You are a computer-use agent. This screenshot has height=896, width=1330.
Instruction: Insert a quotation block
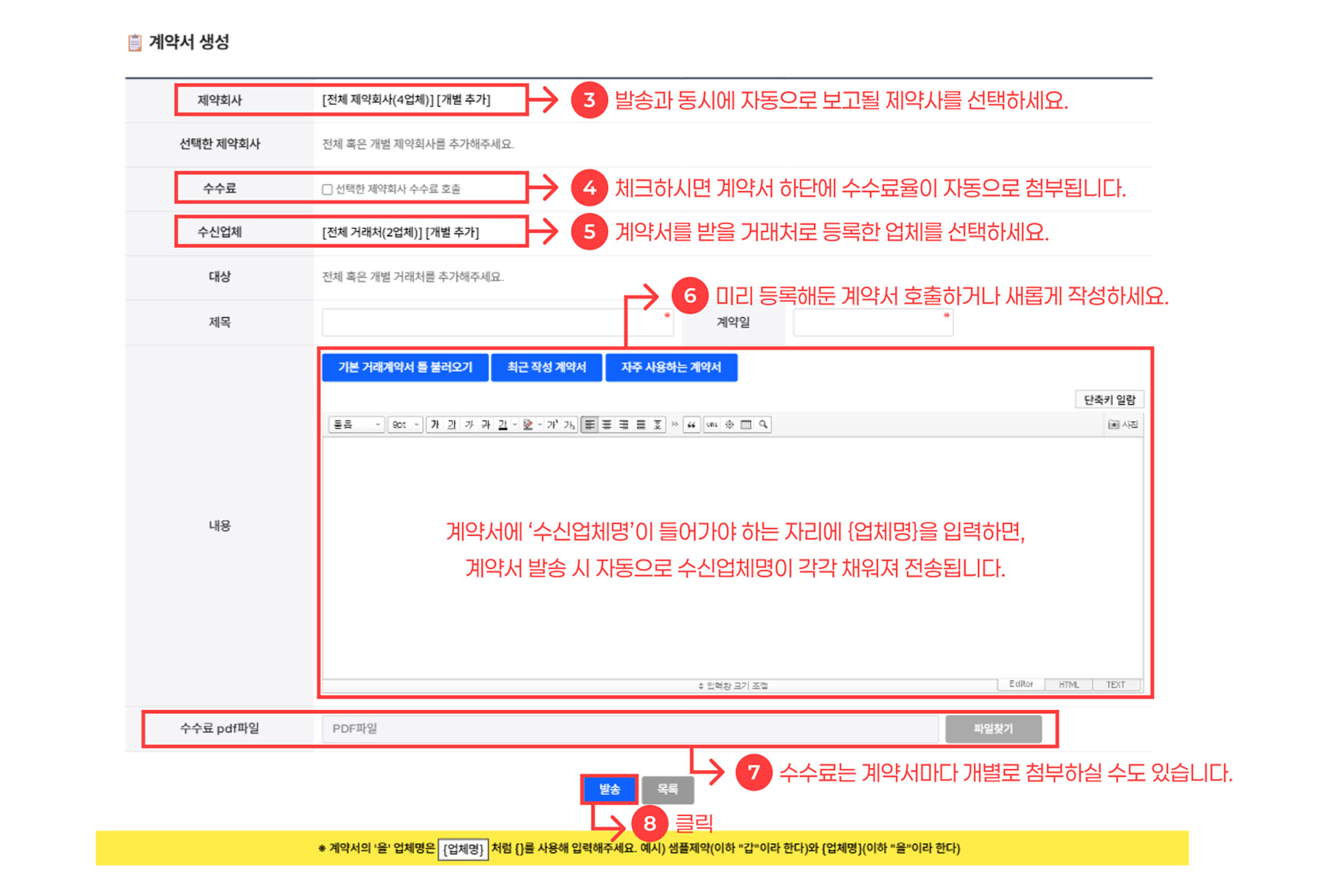692,424
